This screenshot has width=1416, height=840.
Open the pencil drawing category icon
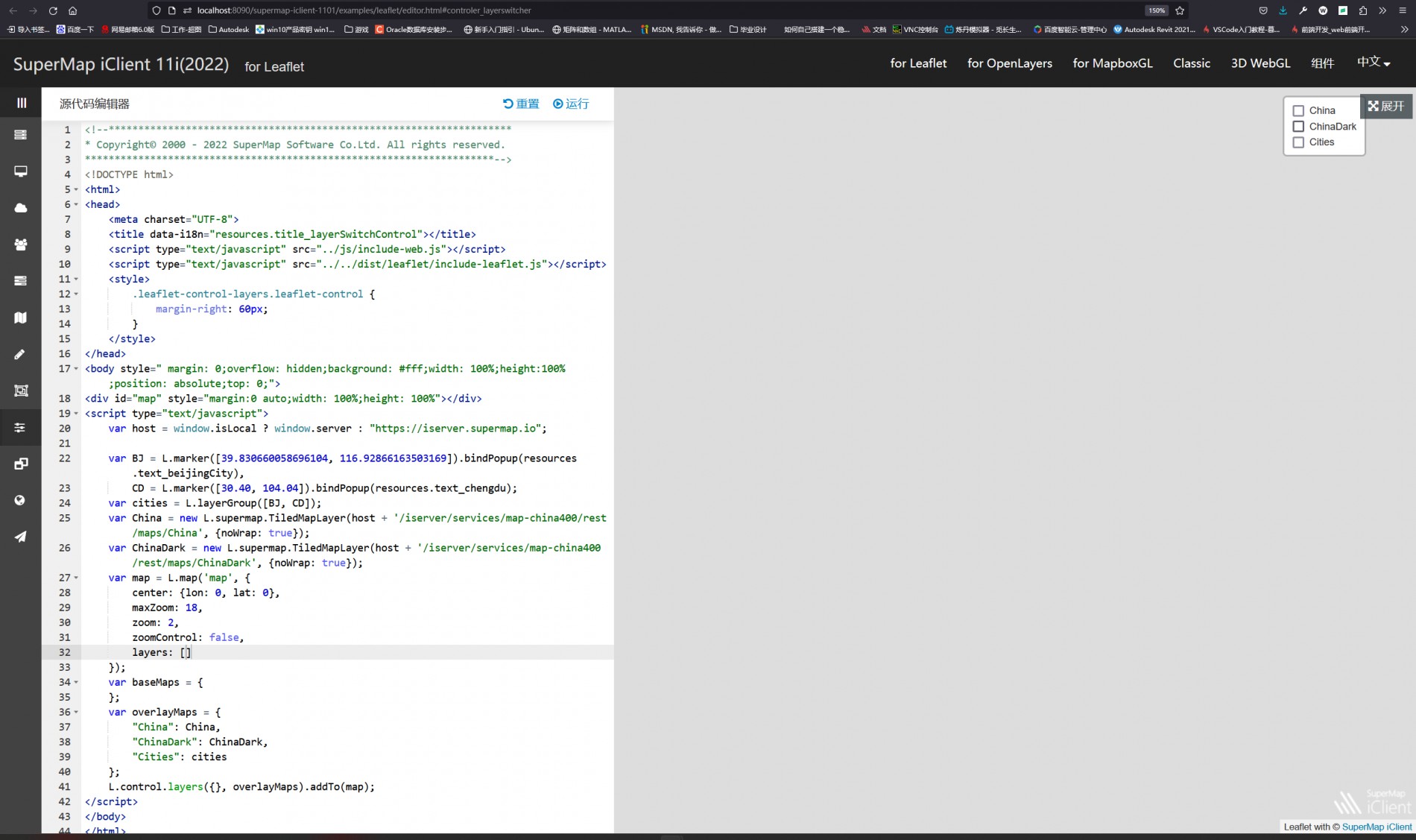click(21, 354)
